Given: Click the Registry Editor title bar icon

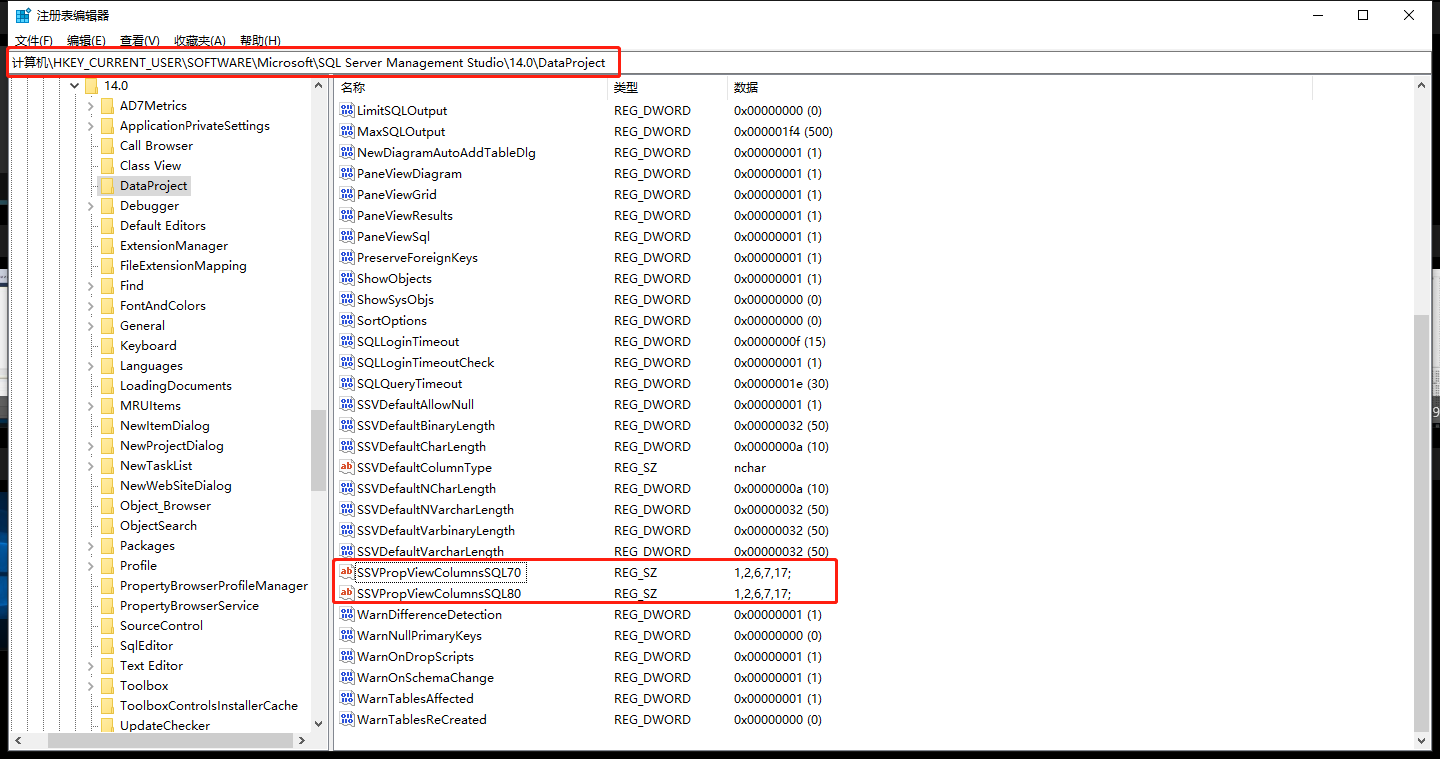Looking at the screenshot, I should coord(22,15).
